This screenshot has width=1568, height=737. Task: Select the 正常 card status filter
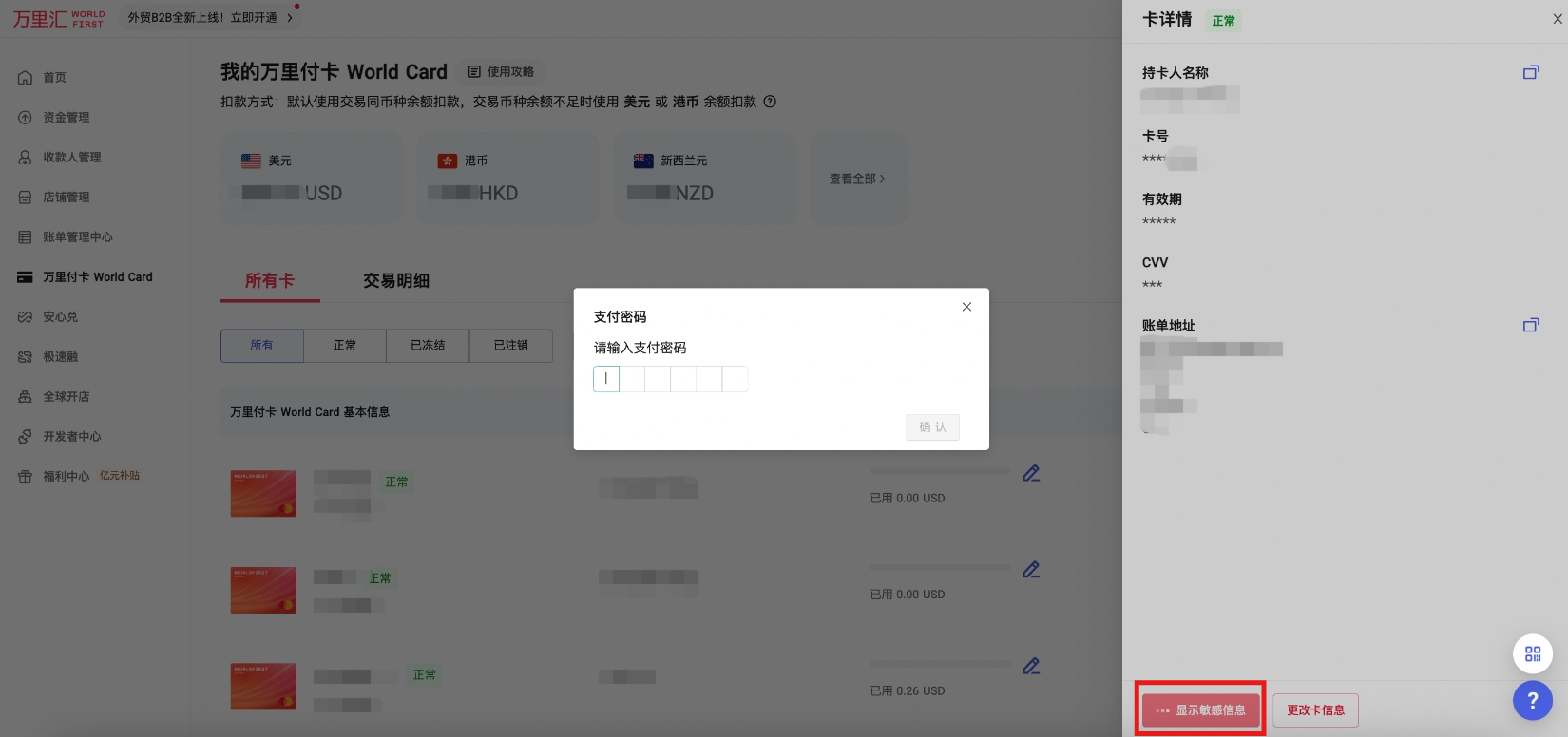pyautogui.click(x=345, y=346)
